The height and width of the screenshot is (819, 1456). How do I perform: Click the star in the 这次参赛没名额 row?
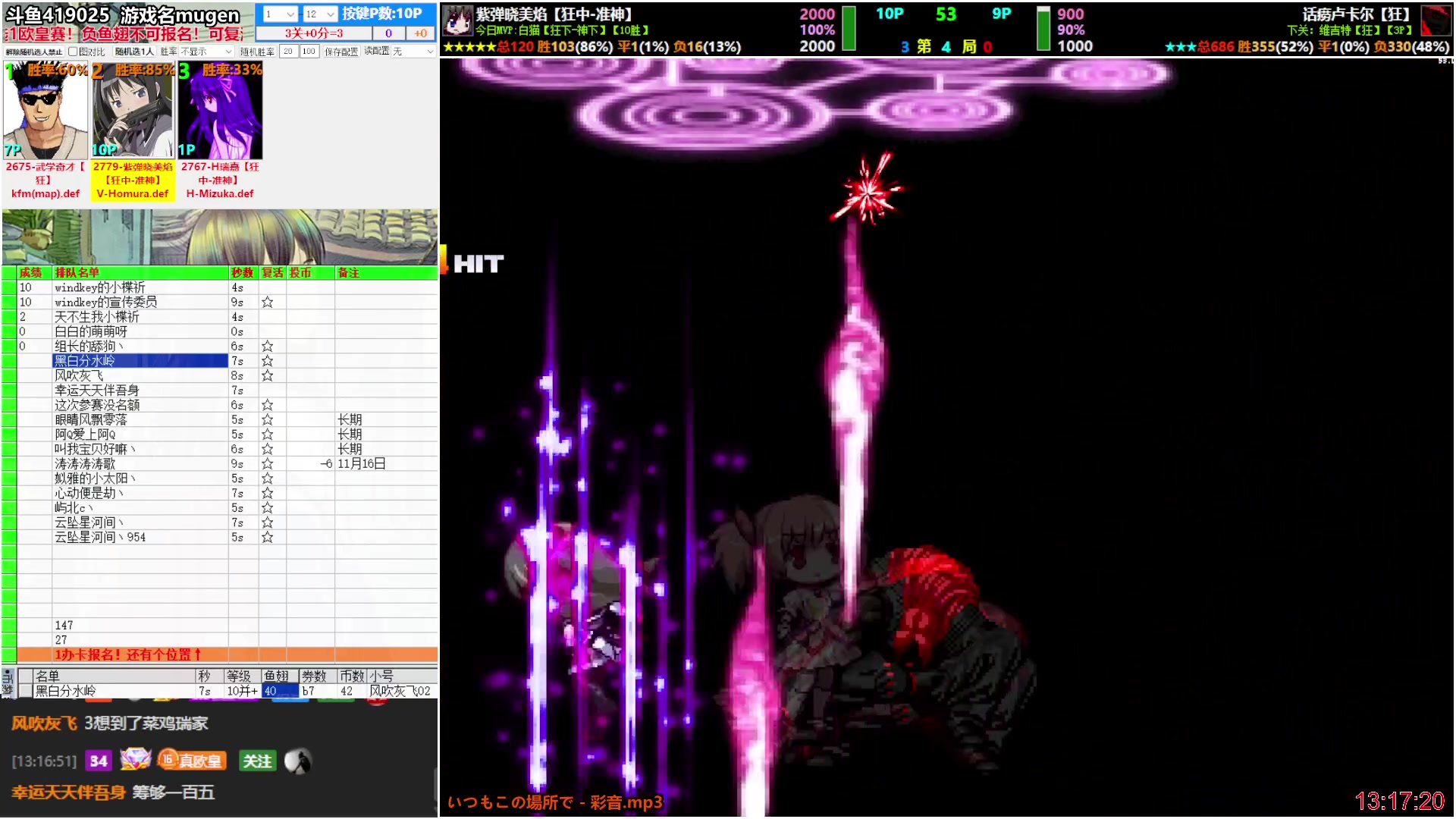click(268, 406)
